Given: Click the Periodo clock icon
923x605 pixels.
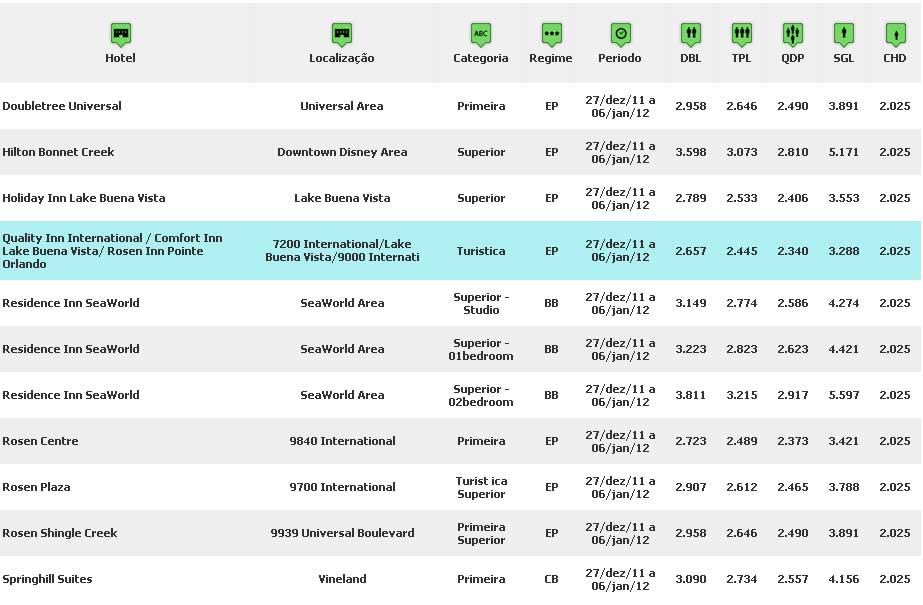Looking at the screenshot, I should (x=620, y=34).
